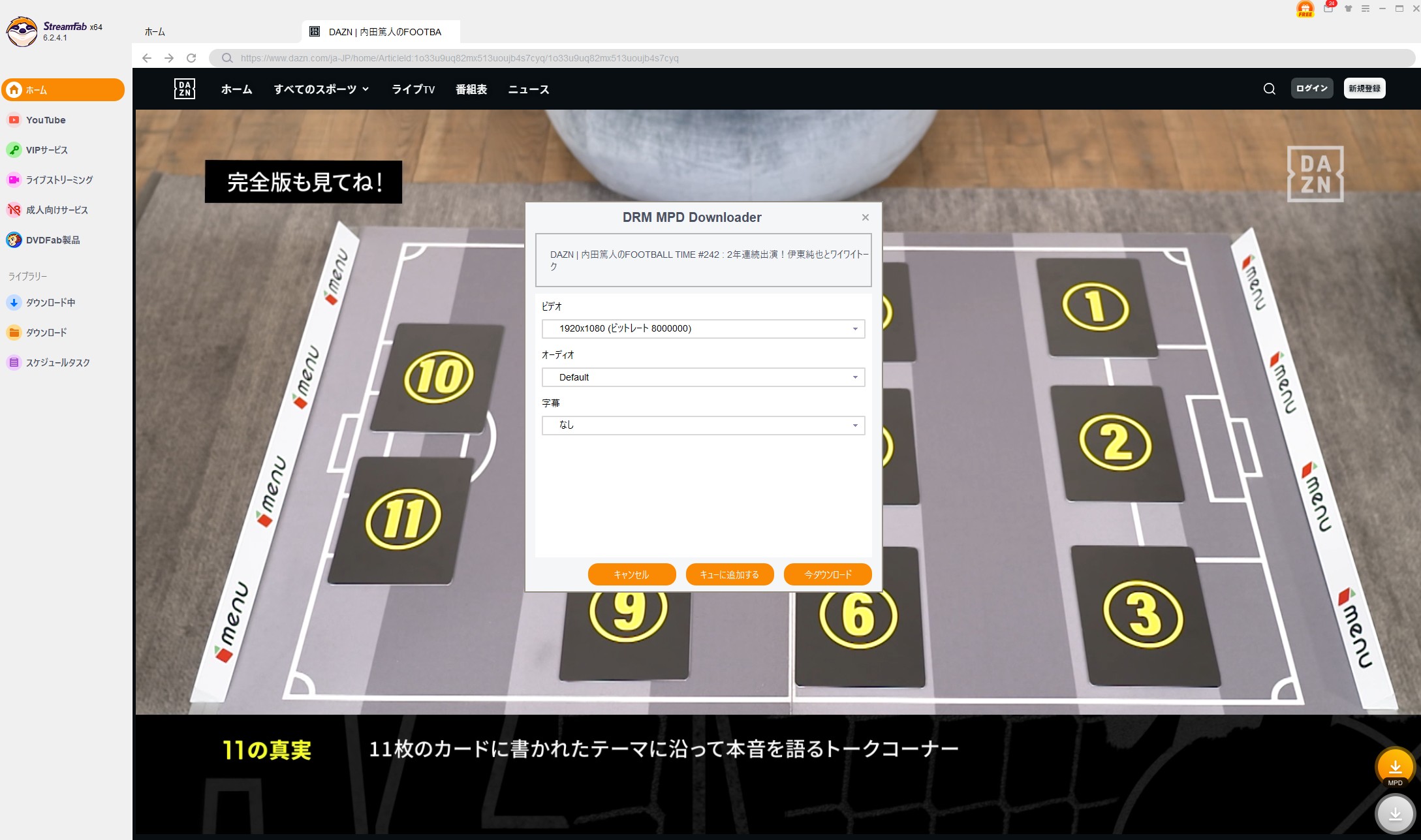Click the 新規登録 button

(1364, 88)
